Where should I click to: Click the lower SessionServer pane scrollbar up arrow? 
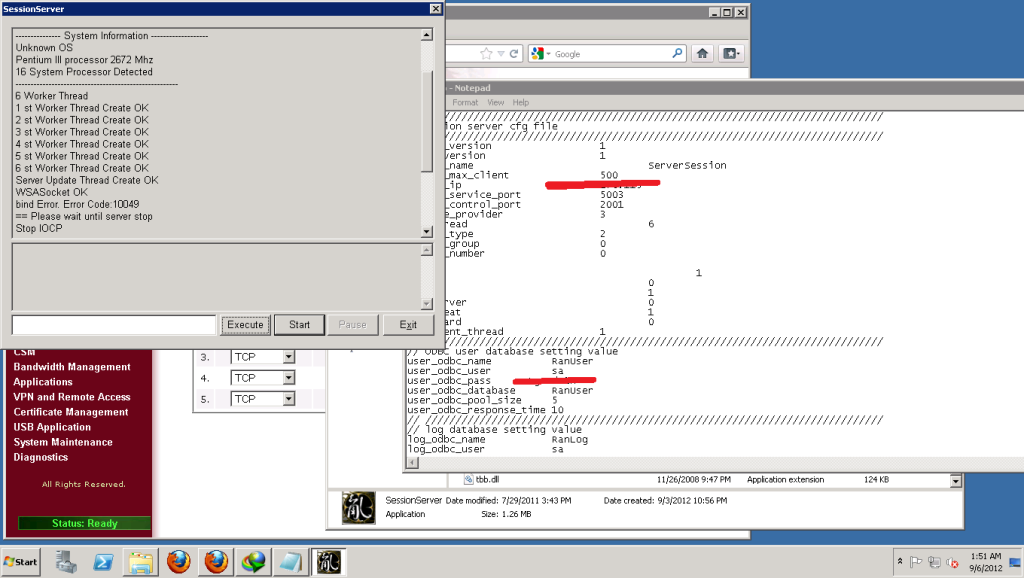426,250
